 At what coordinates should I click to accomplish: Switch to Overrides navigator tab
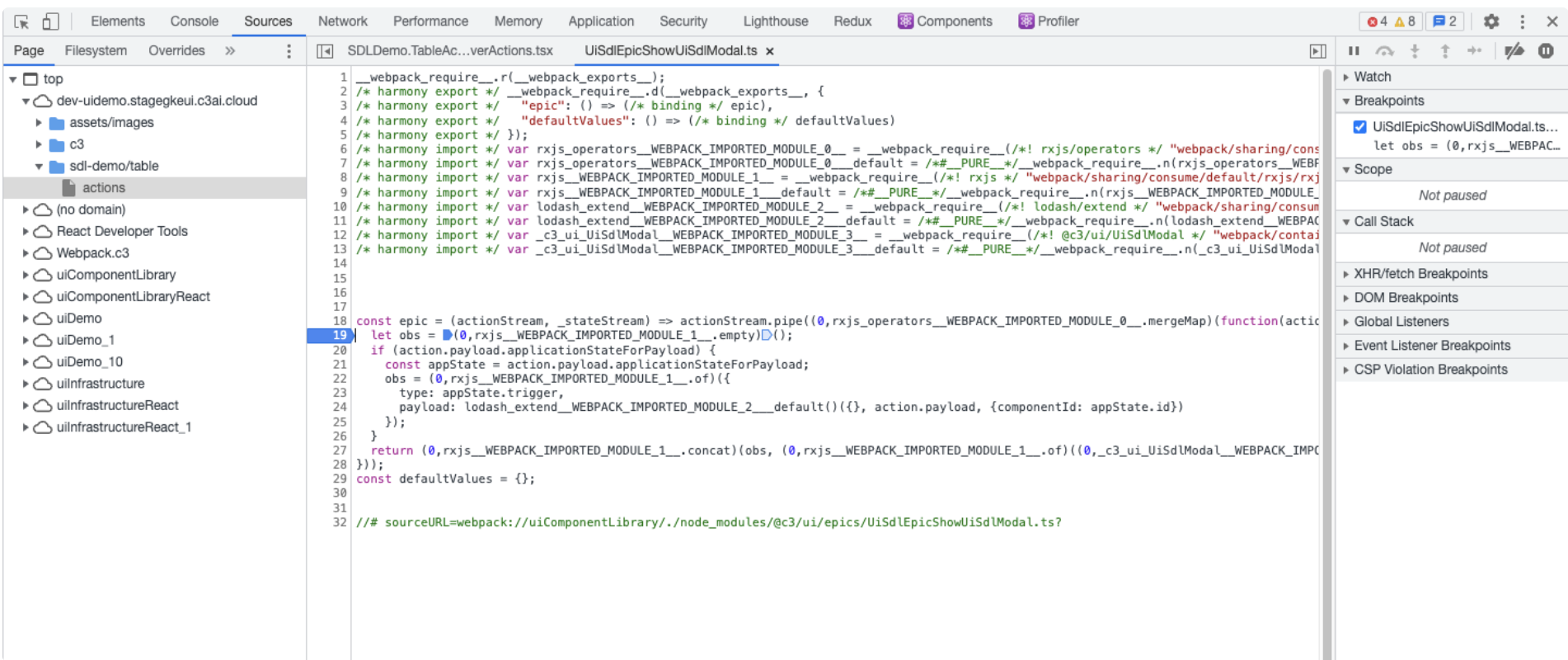[x=176, y=51]
